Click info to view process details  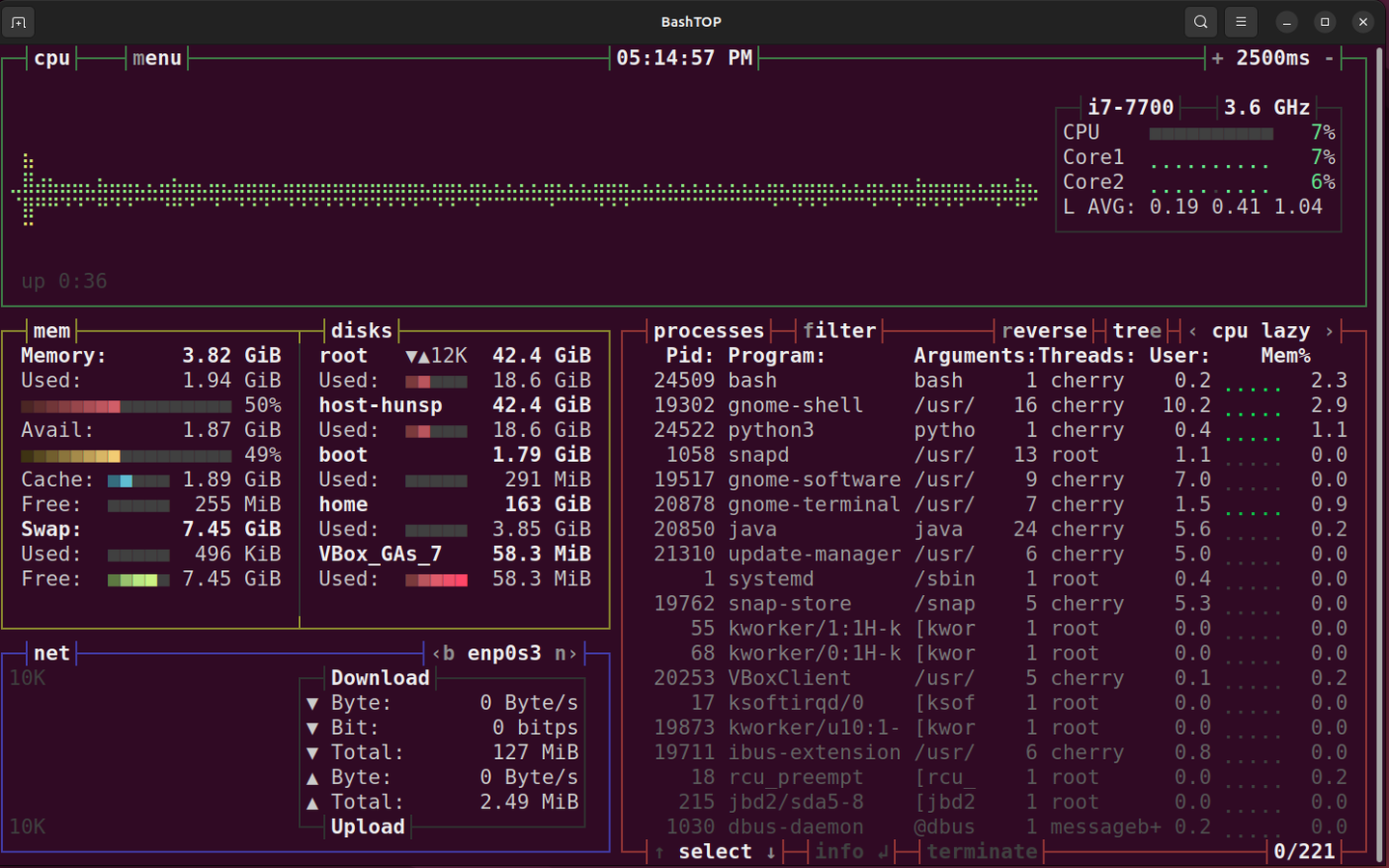[838, 852]
